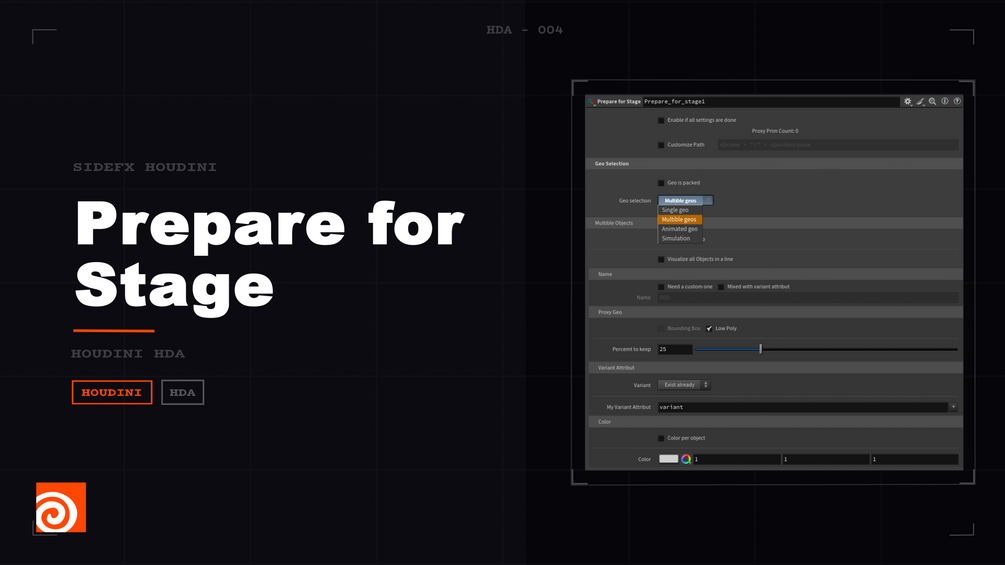Expand the My Variant Attribut dropdown arrow
Image resolution: width=1005 pixels, height=565 pixels.
[953, 407]
